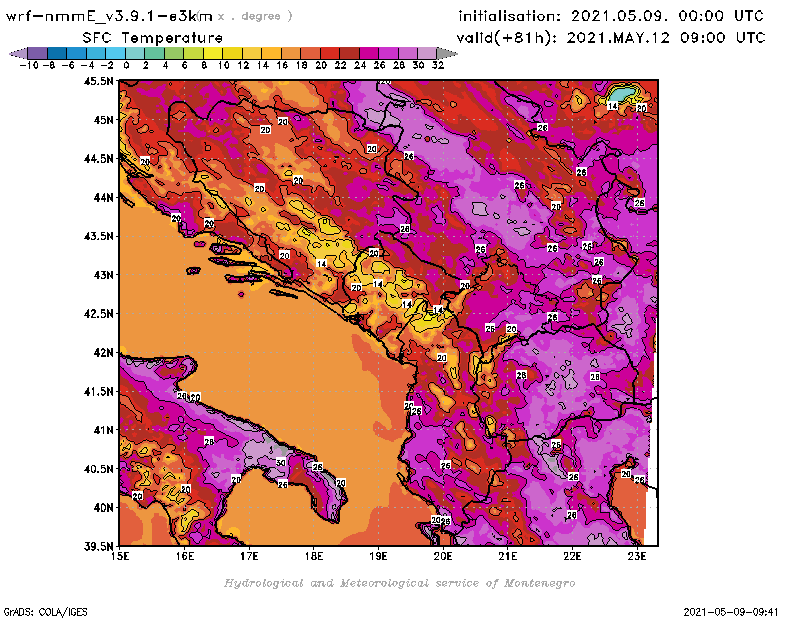The width and height of the screenshot is (800, 618).
Task: Click the legend swatch between 26 and 28
Action: pos(388,53)
